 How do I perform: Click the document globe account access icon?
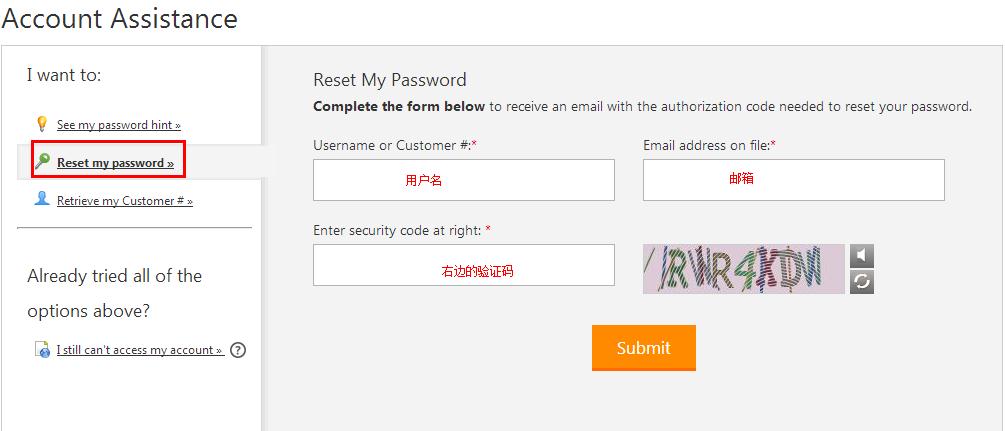43,350
